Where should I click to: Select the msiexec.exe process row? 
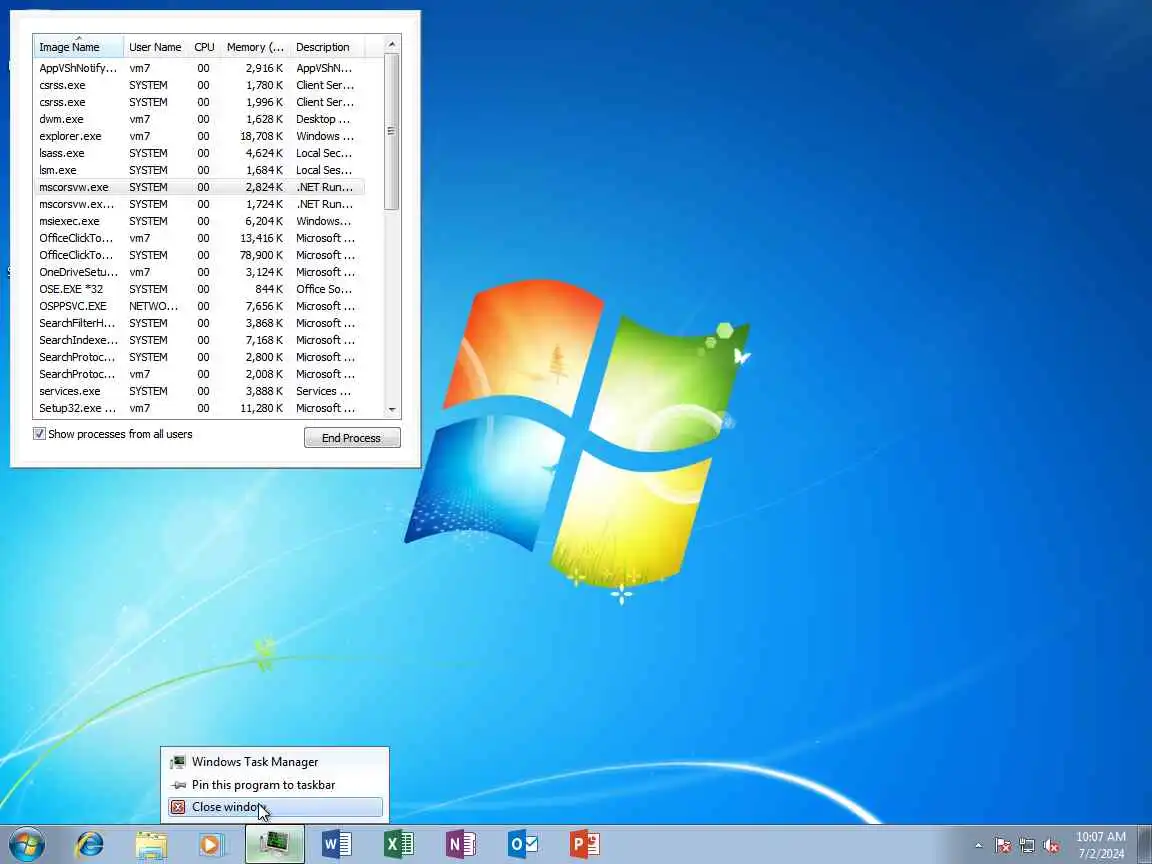point(198,221)
